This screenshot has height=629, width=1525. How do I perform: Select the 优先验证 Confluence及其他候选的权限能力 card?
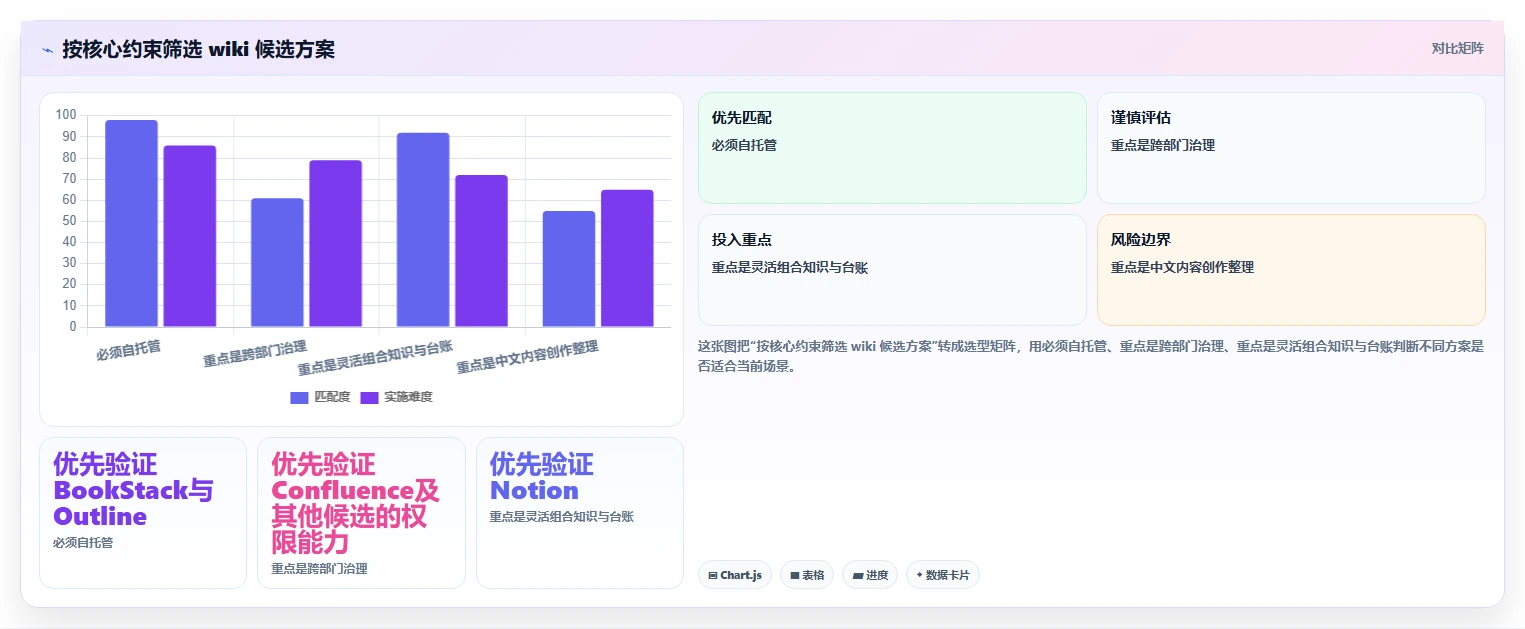[x=361, y=513]
